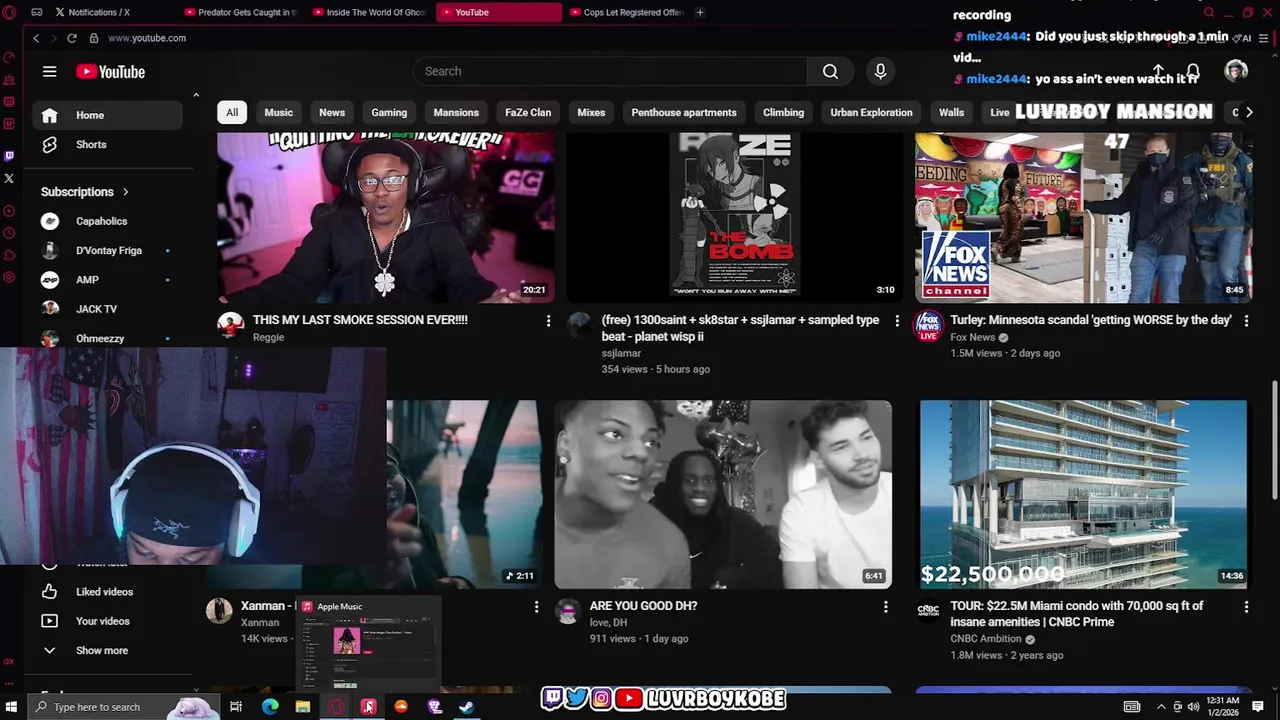Start voice search with the microphone icon
The height and width of the screenshot is (720, 1280).
click(x=880, y=71)
